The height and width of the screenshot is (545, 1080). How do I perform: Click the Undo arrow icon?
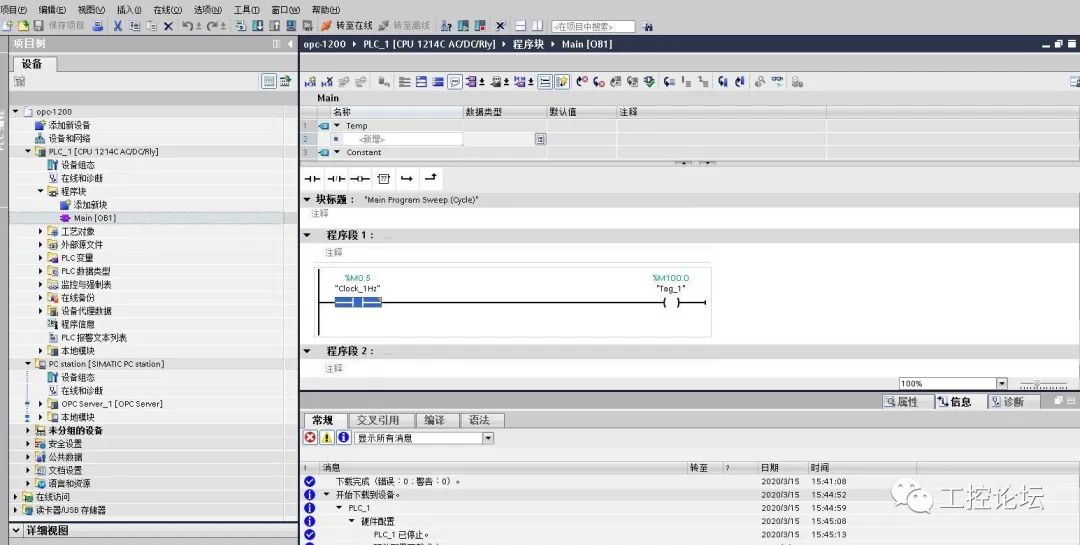click(x=187, y=26)
